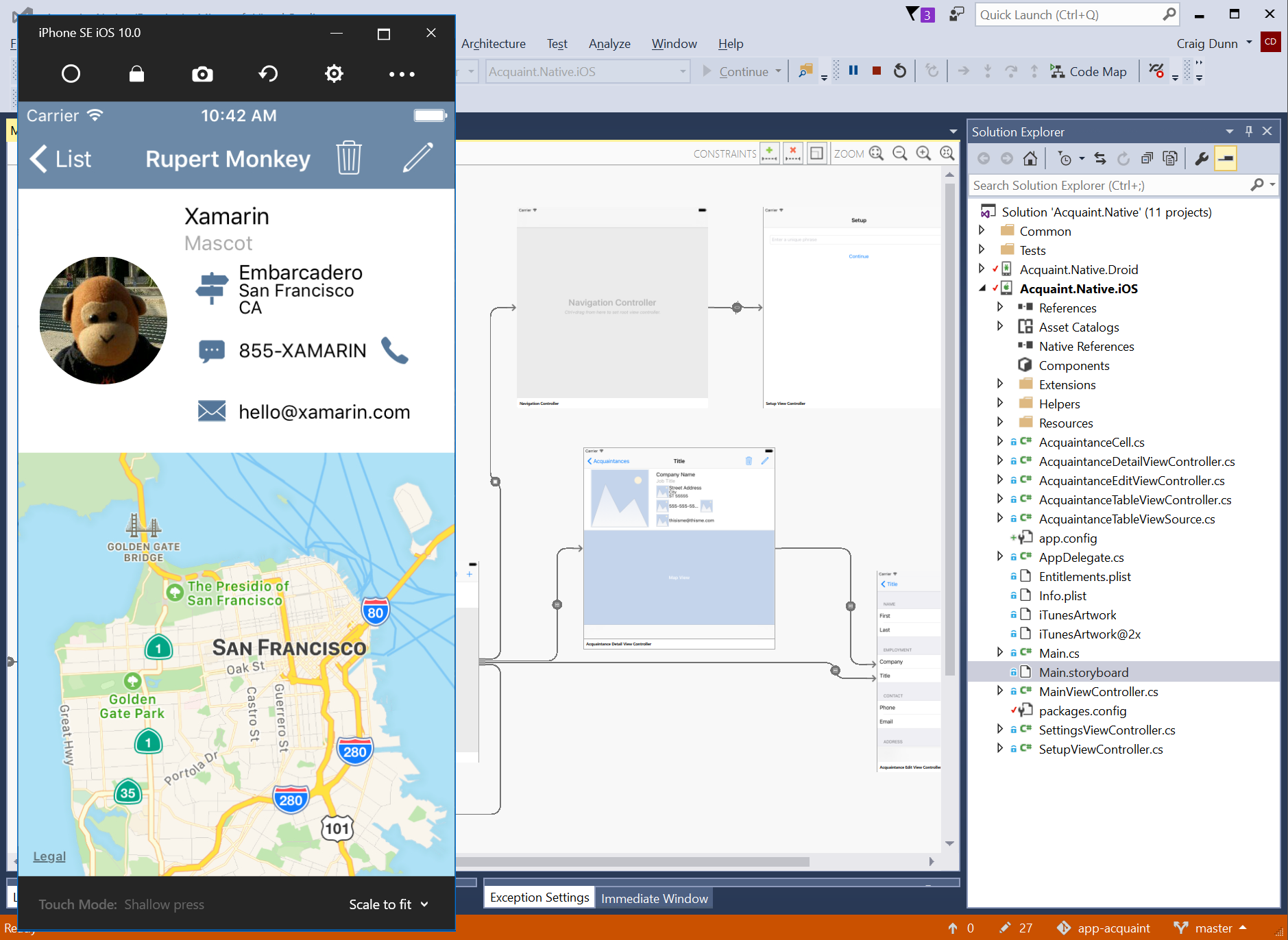Toggle Solution Explorer auto-hide pin
1288x940 pixels.
pyautogui.click(x=1248, y=132)
